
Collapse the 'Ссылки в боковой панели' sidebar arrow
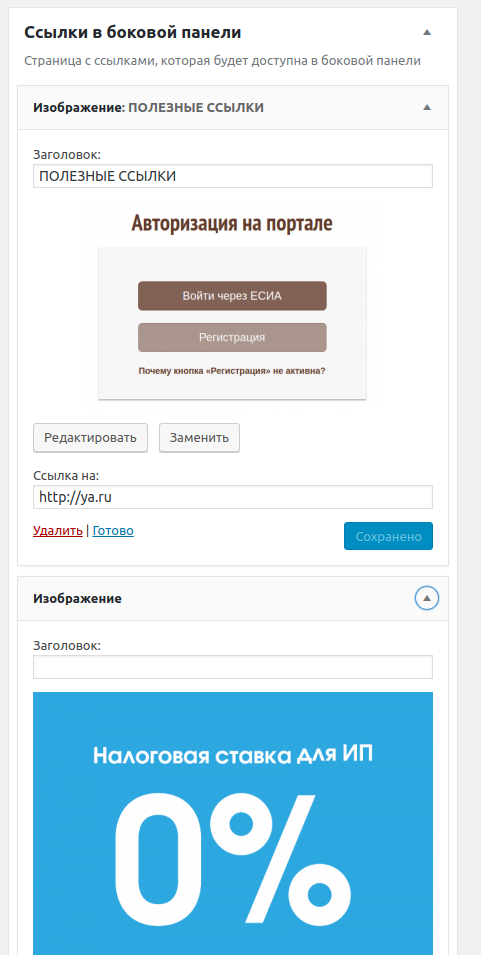427,32
